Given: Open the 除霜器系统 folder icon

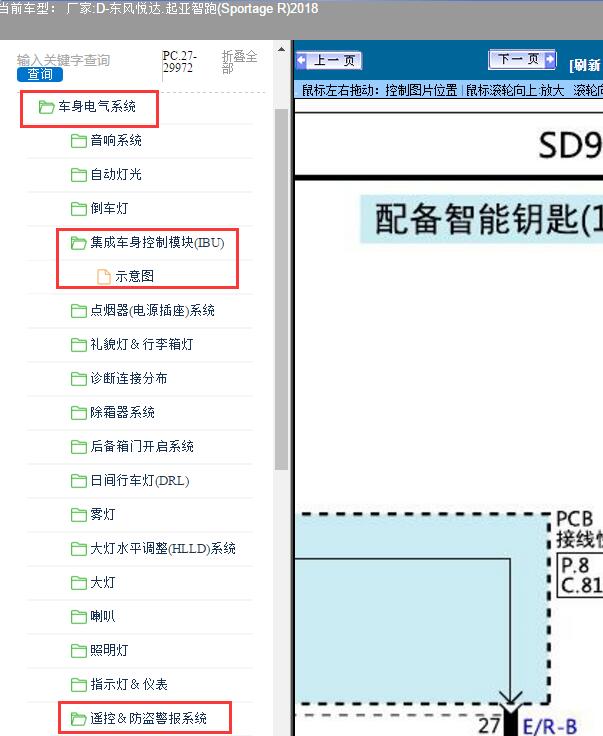Looking at the screenshot, I should [x=78, y=413].
